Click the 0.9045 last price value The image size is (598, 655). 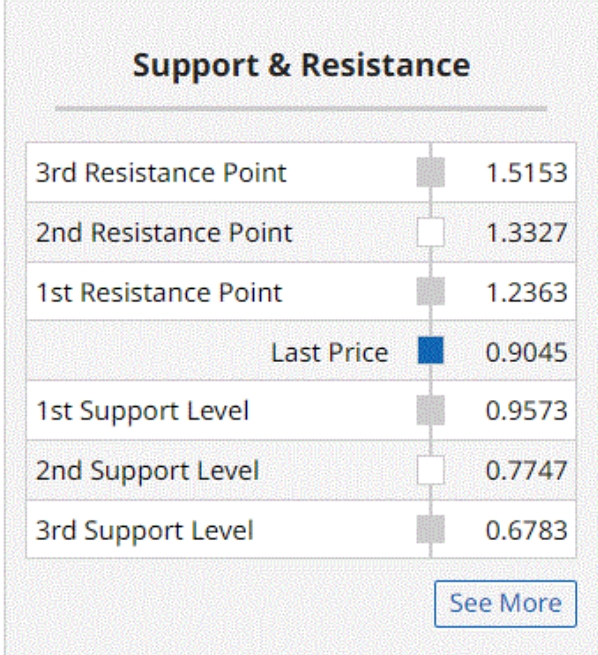526,352
